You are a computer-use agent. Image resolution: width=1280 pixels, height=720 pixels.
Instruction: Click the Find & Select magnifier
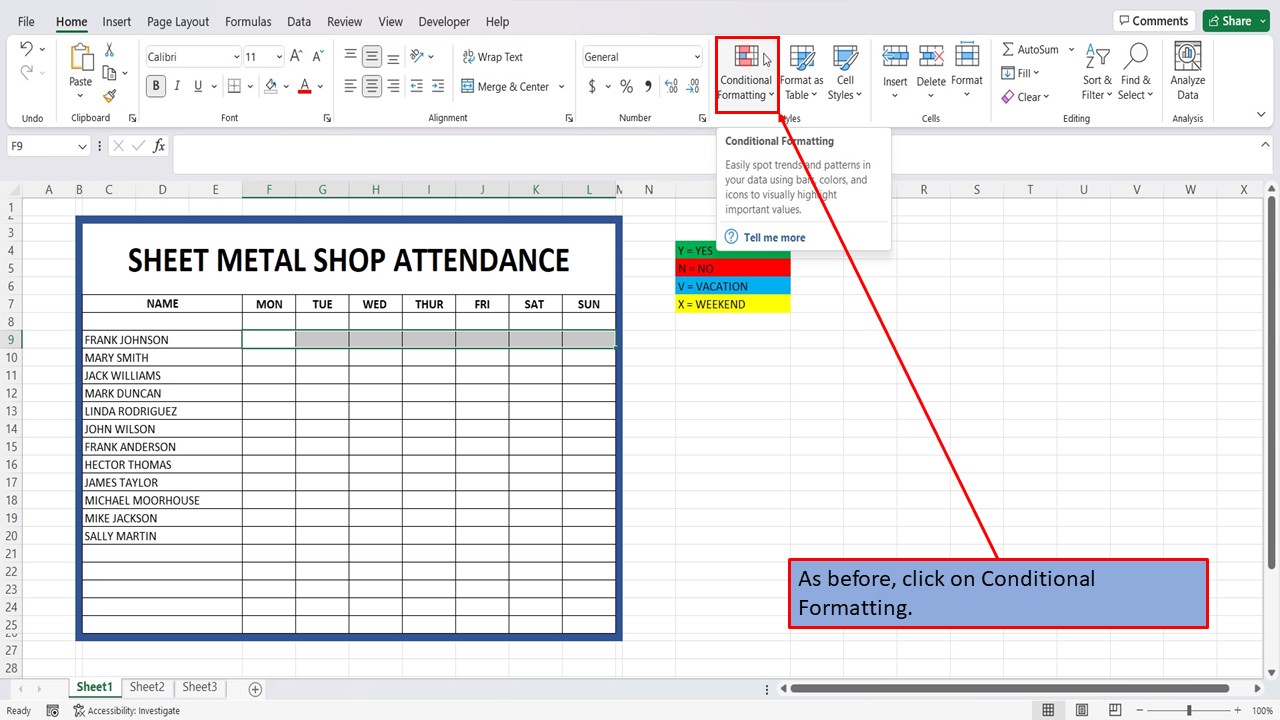(x=1136, y=56)
